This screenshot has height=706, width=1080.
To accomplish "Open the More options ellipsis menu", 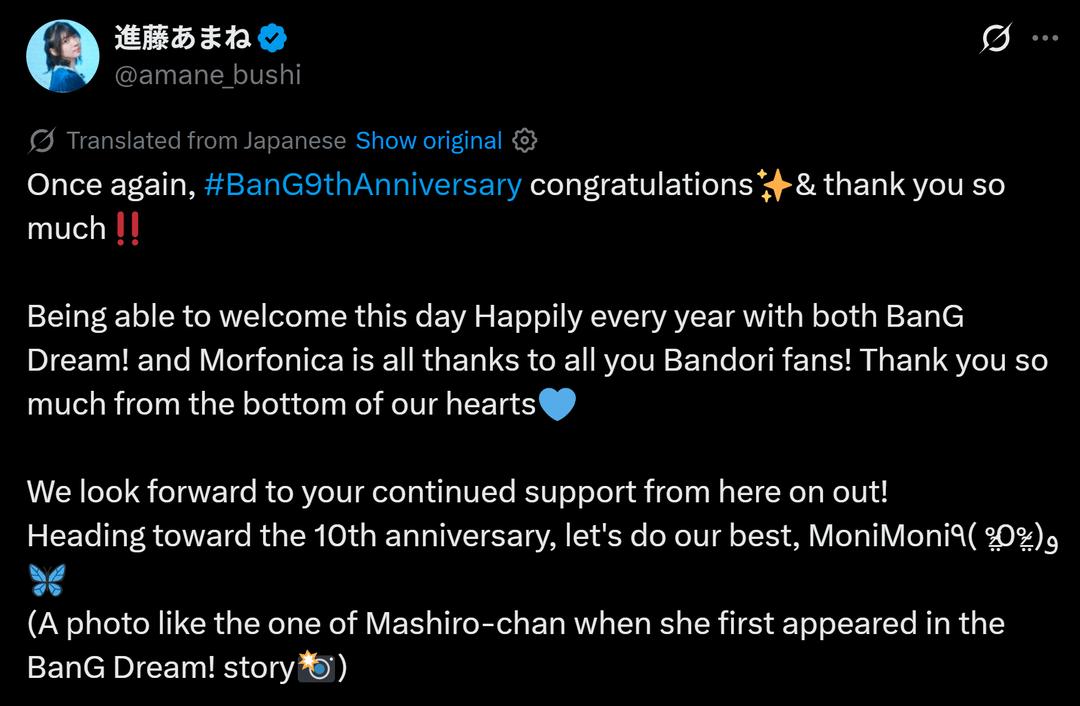I will click(x=1045, y=39).
